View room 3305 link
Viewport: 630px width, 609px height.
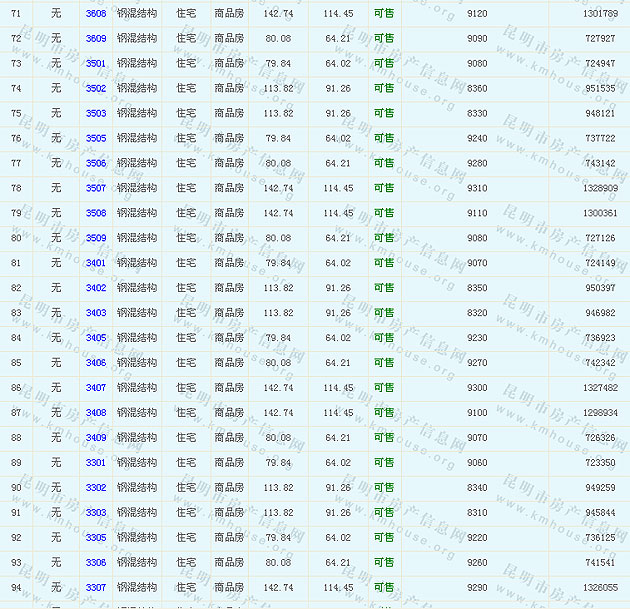click(96, 538)
